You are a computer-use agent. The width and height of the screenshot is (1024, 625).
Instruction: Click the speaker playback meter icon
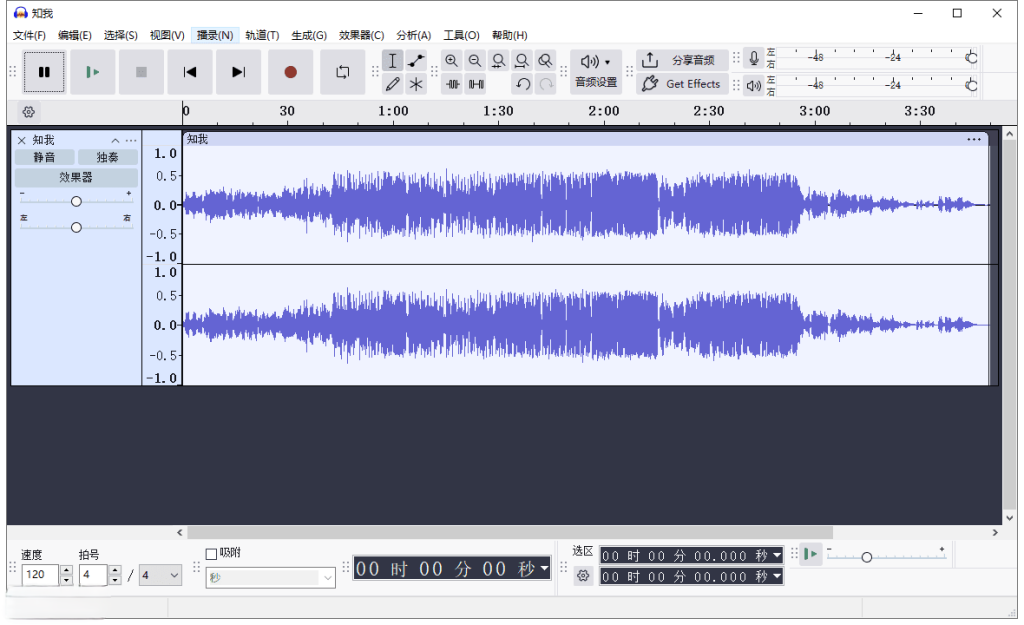pyautogui.click(x=754, y=86)
